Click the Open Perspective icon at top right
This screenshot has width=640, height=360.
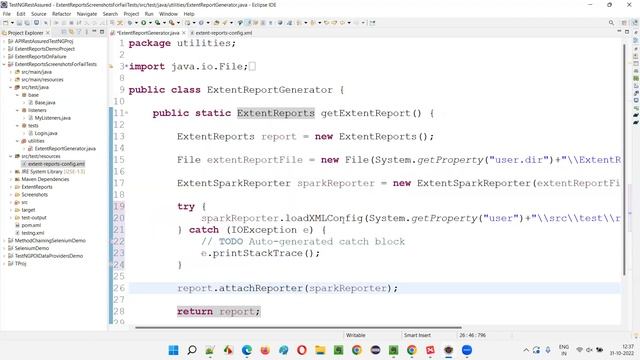point(624,23)
